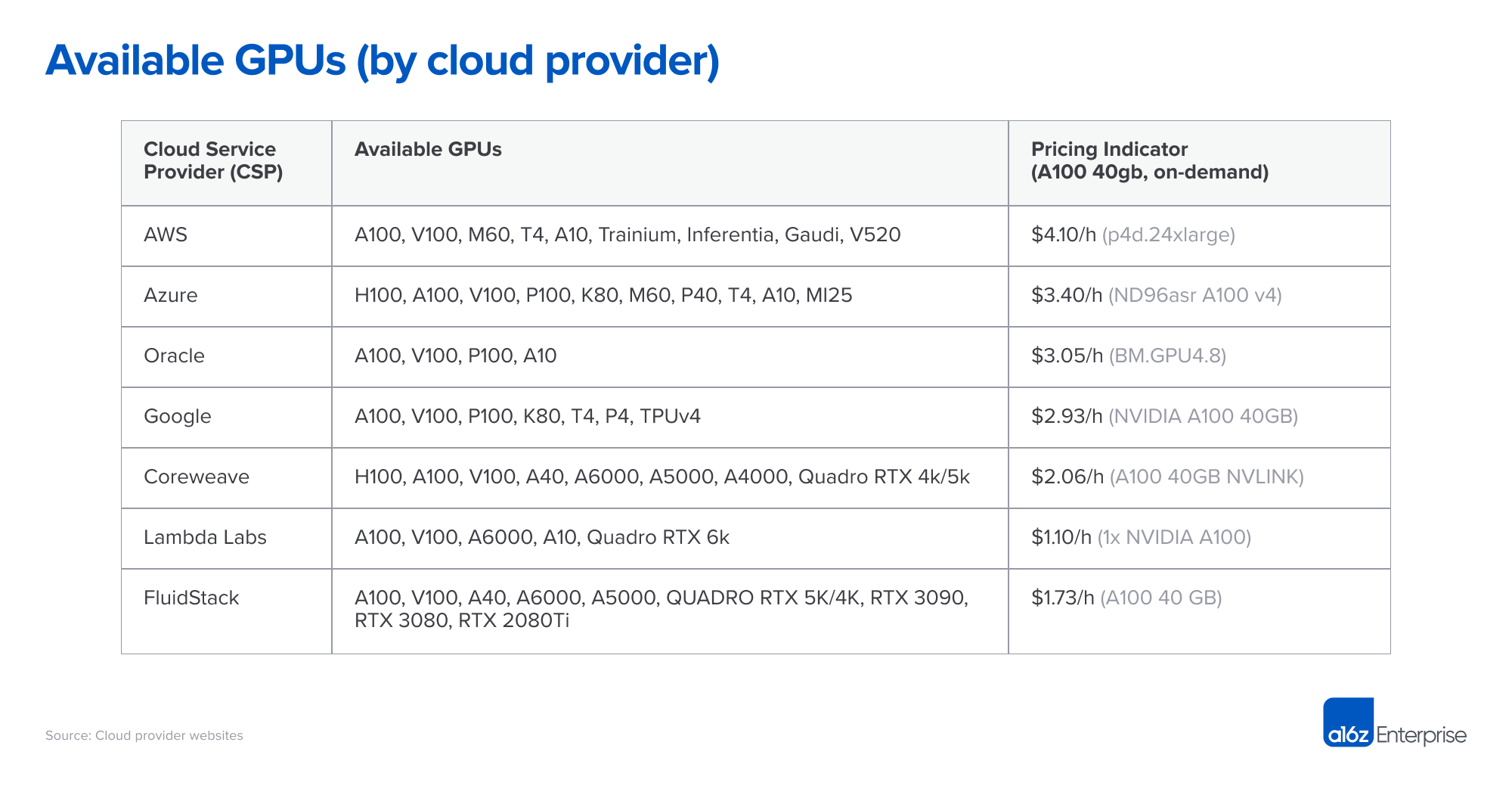Click the Lambda Labs row
Image resolution: width=1512 pixels, height=795 pixels.
[x=204, y=538]
